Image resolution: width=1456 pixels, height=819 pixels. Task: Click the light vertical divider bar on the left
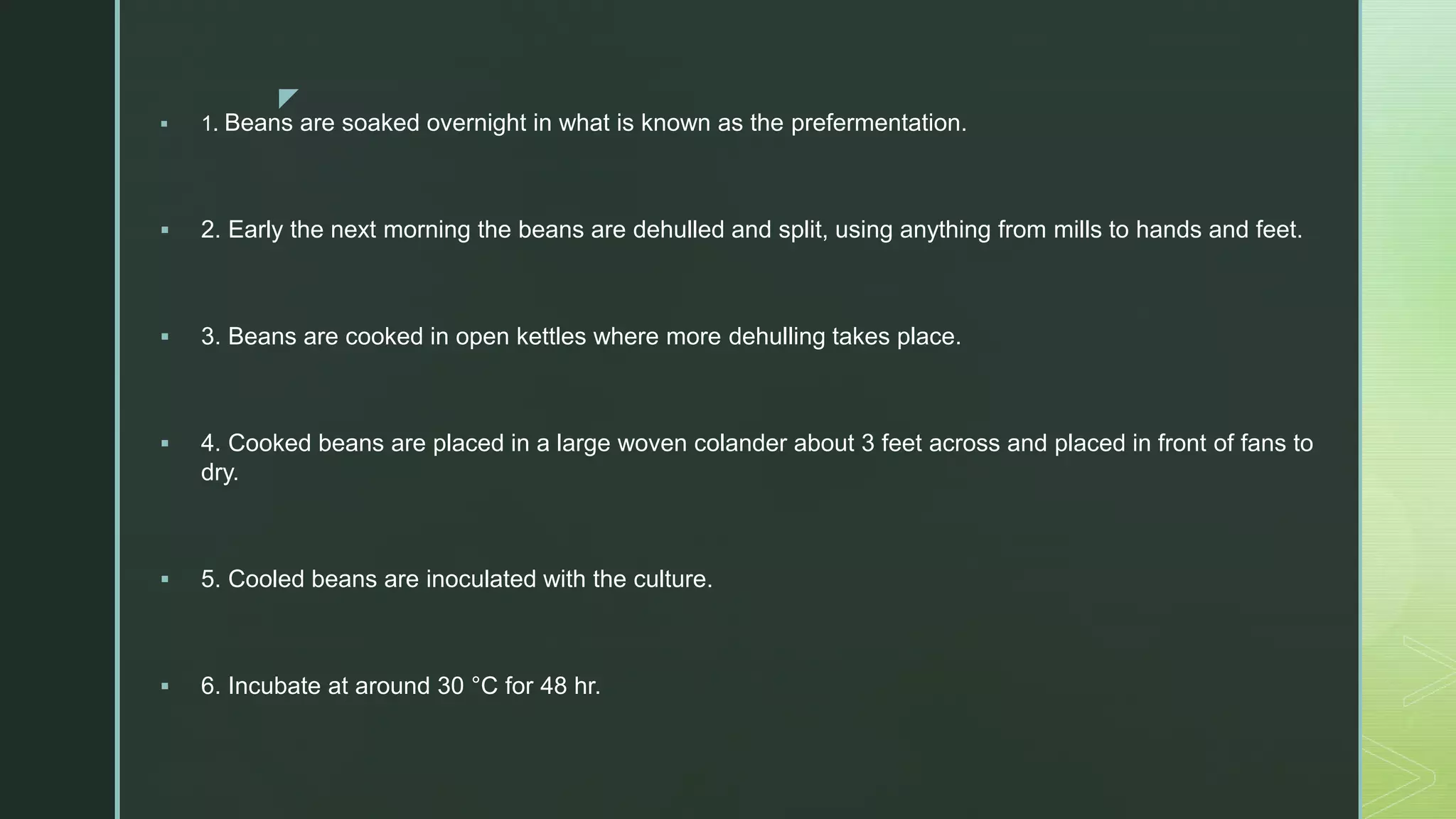point(117,409)
